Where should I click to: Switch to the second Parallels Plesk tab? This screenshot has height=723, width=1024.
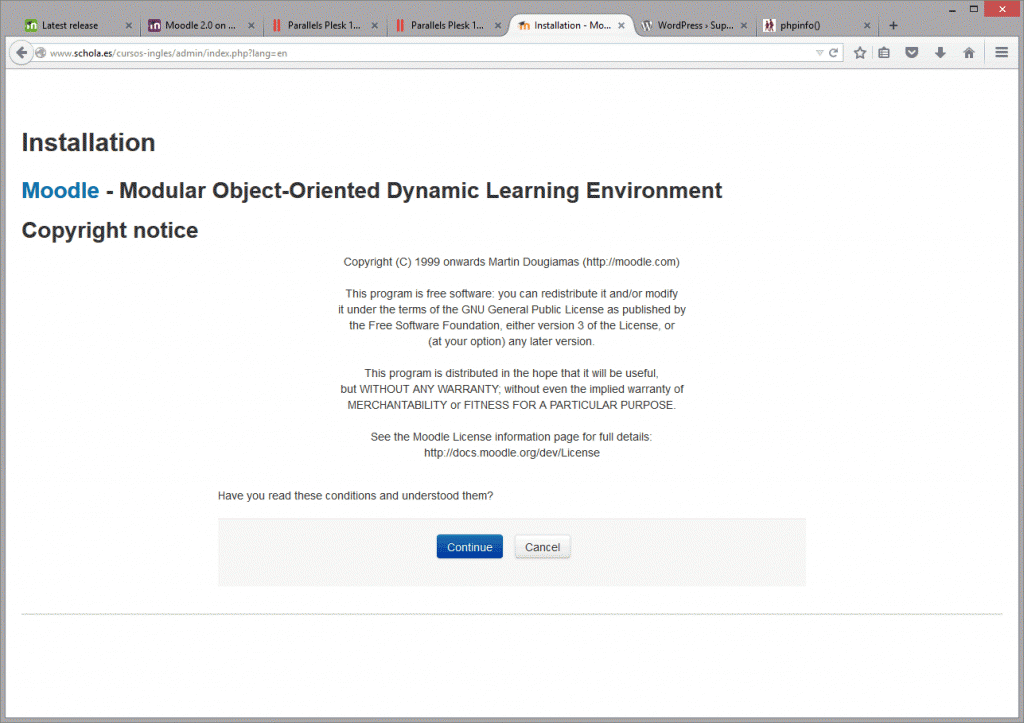[447, 25]
